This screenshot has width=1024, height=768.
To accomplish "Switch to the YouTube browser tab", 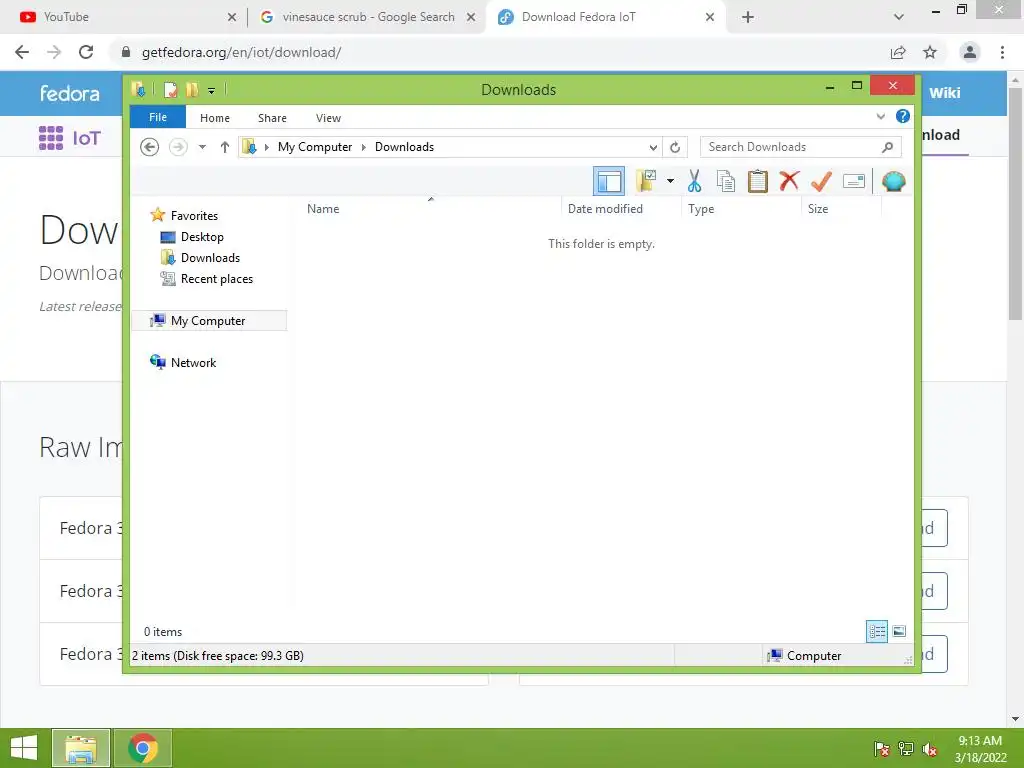I will point(124,17).
